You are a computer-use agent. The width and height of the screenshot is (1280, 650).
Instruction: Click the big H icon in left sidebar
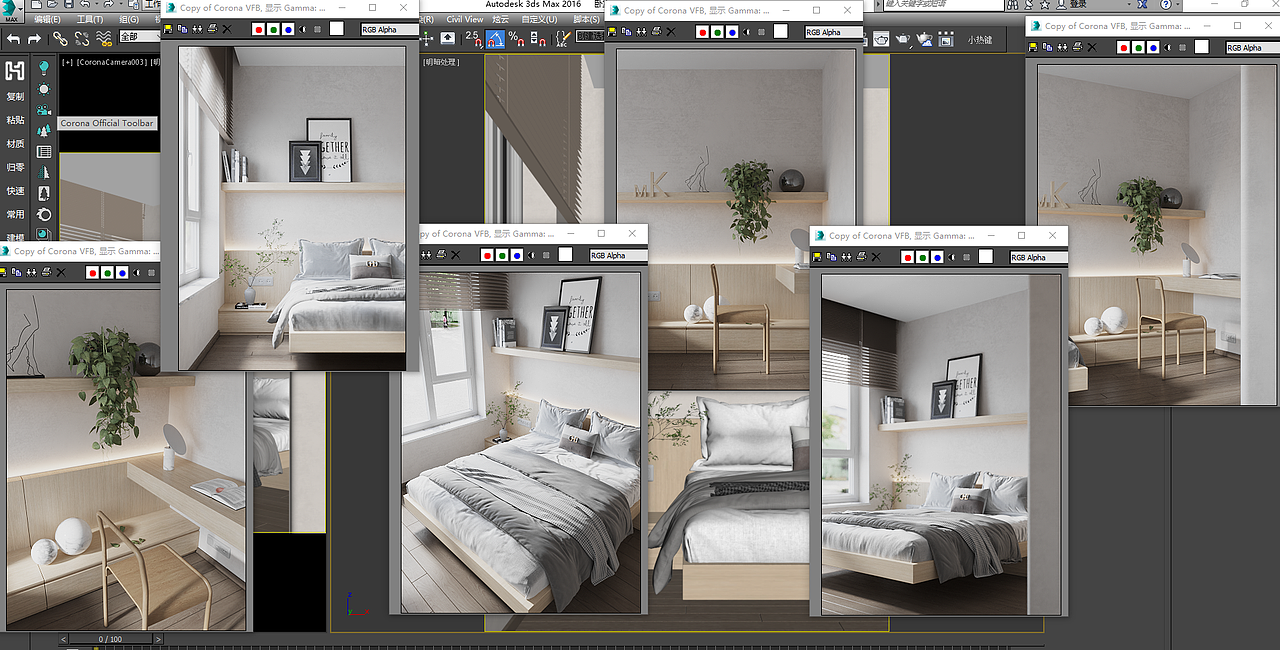click(15, 71)
